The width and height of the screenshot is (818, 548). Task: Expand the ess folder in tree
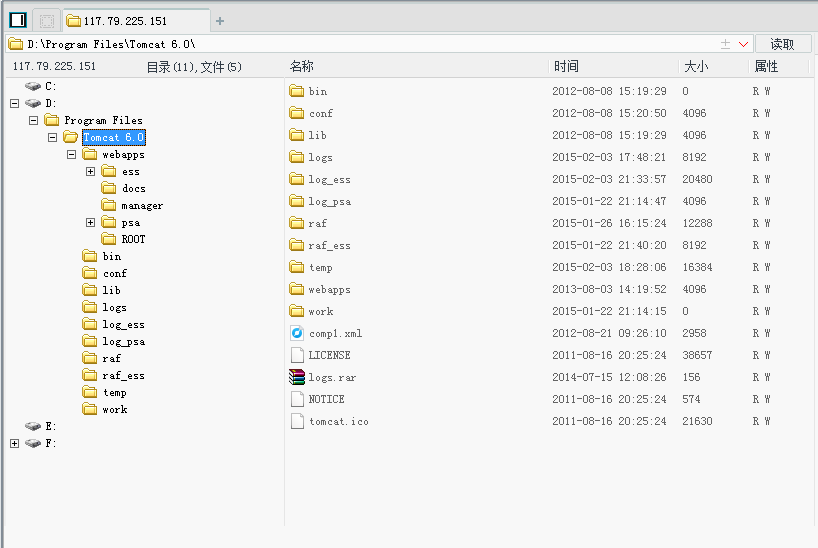[90, 172]
